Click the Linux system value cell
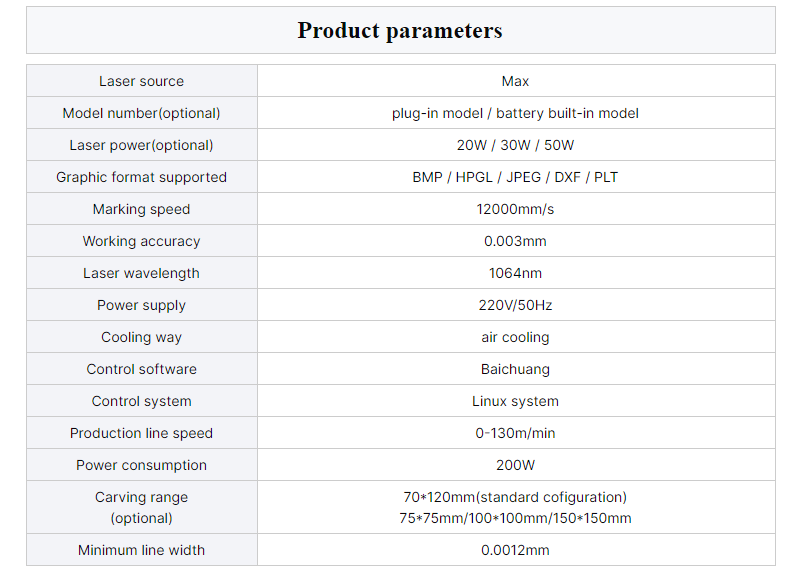The width and height of the screenshot is (800, 571). point(516,401)
